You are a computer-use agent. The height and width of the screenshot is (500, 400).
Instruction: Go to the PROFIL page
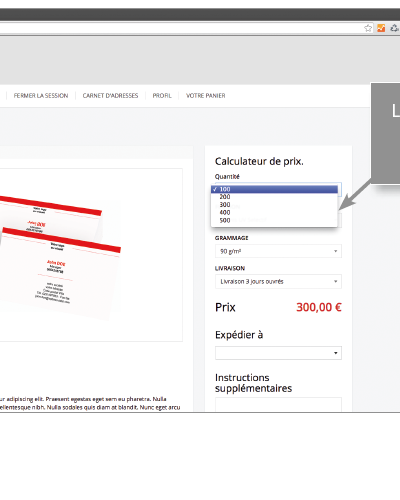[x=162, y=96]
